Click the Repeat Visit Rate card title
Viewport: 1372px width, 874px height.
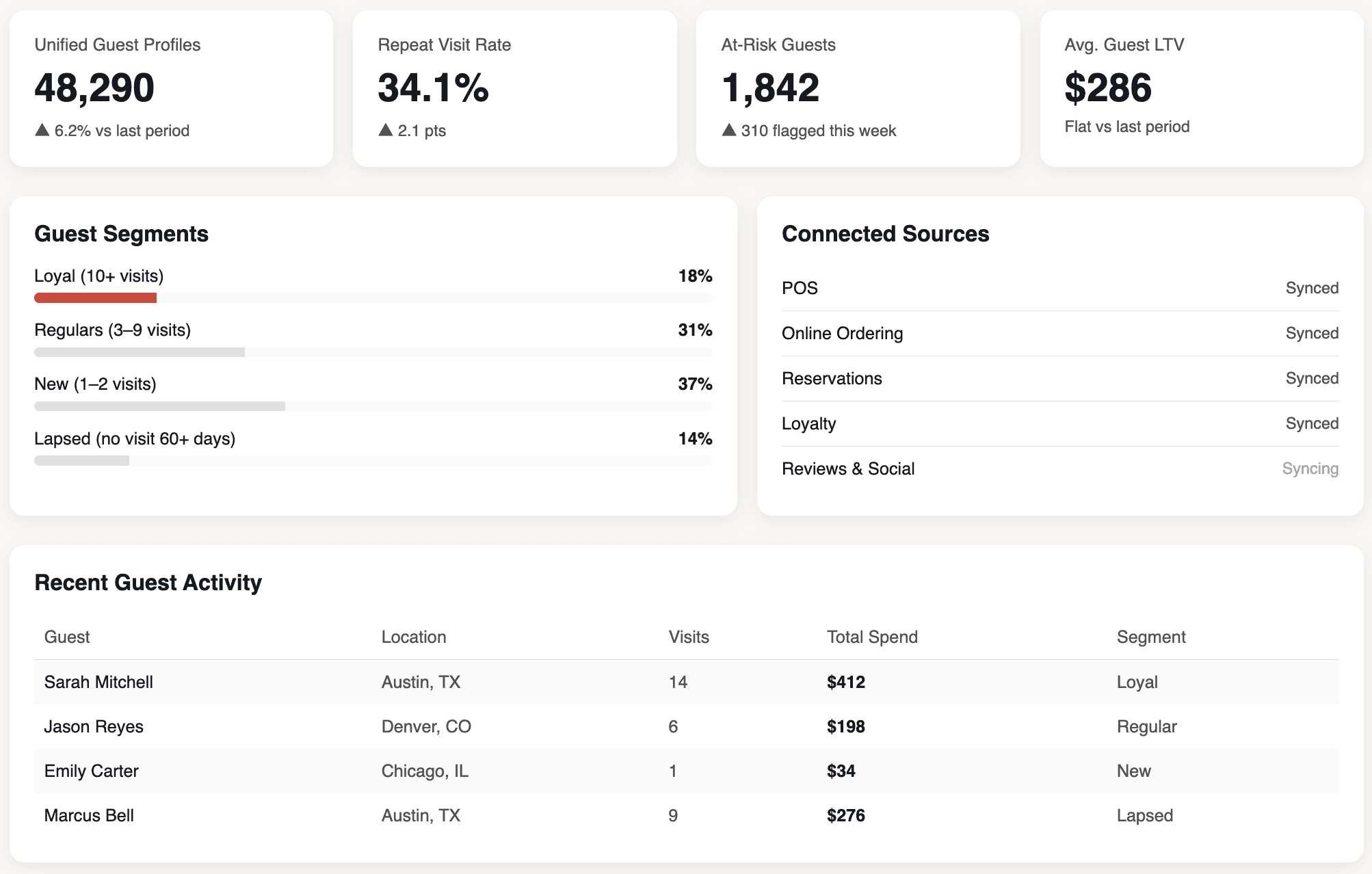click(x=445, y=44)
